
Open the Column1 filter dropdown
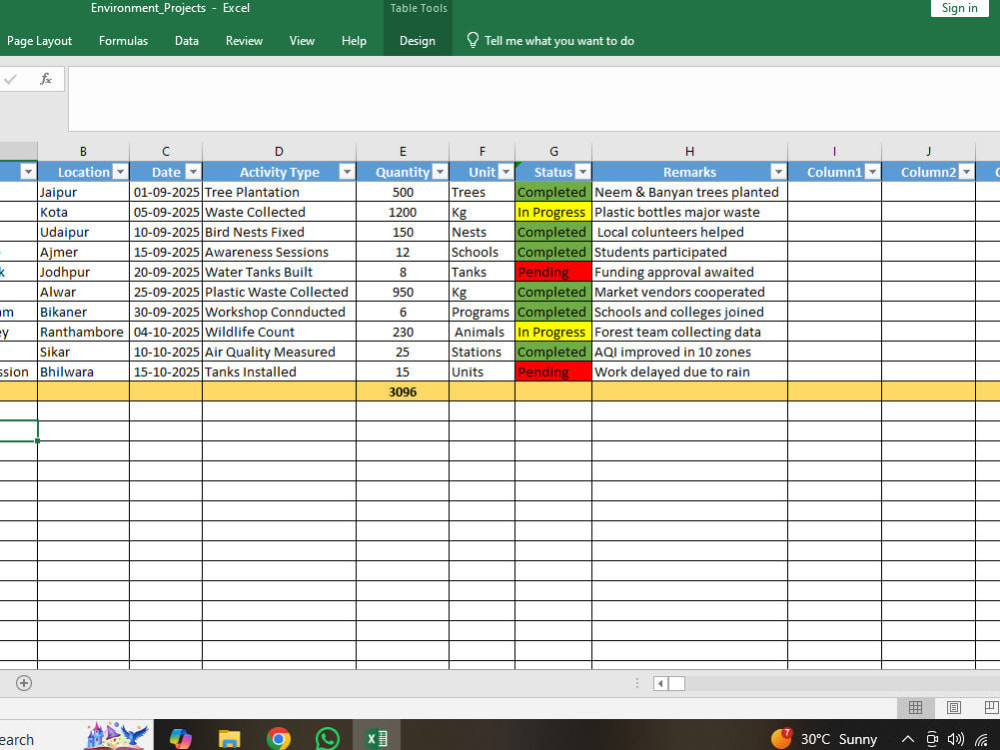872,172
